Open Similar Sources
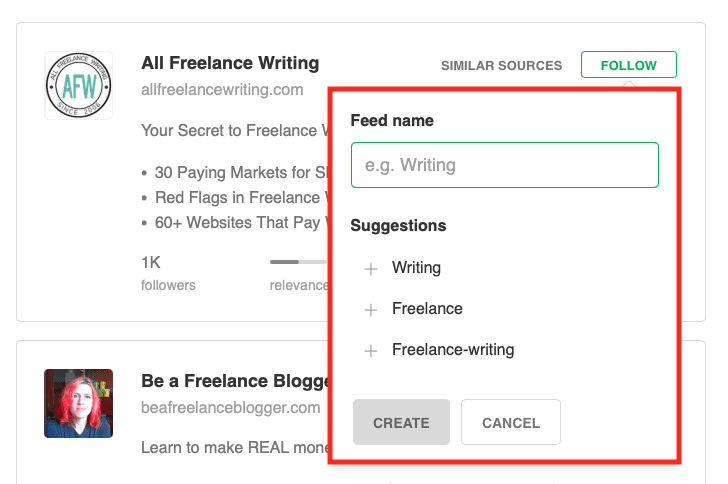This screenshot has height=484, width=728. 501,66
